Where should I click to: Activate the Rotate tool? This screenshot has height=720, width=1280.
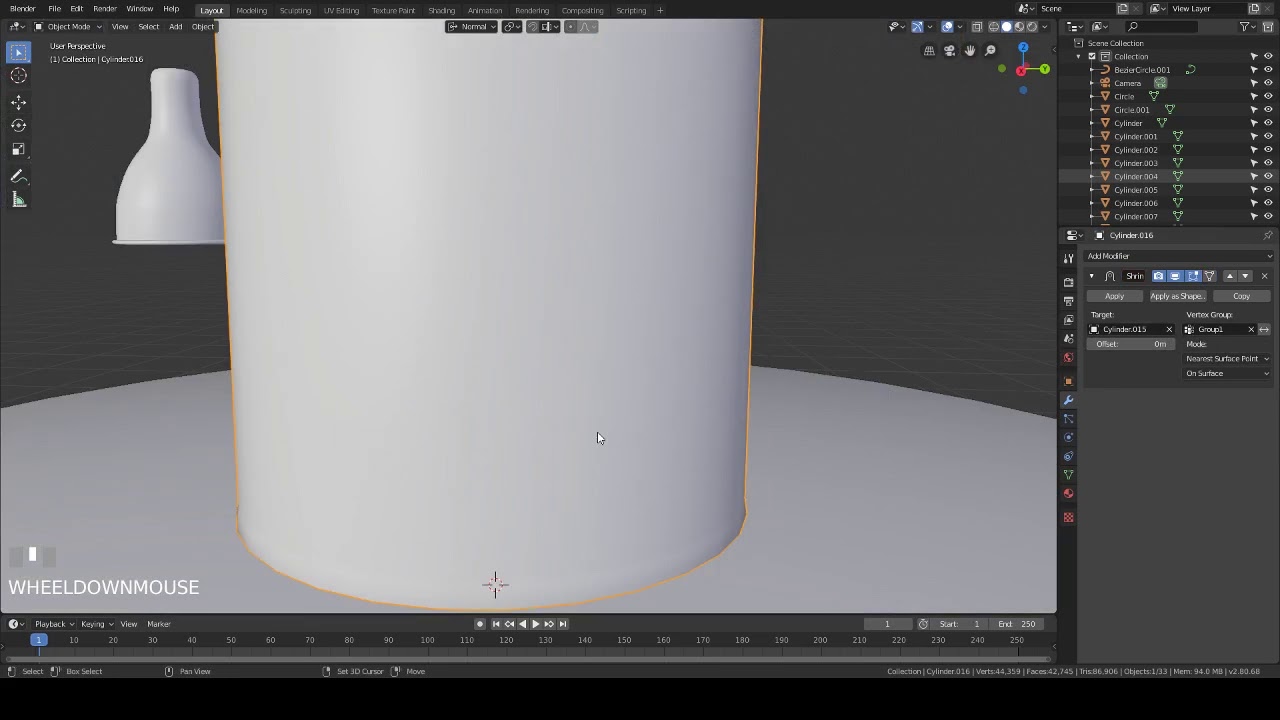tap(18, 125)
